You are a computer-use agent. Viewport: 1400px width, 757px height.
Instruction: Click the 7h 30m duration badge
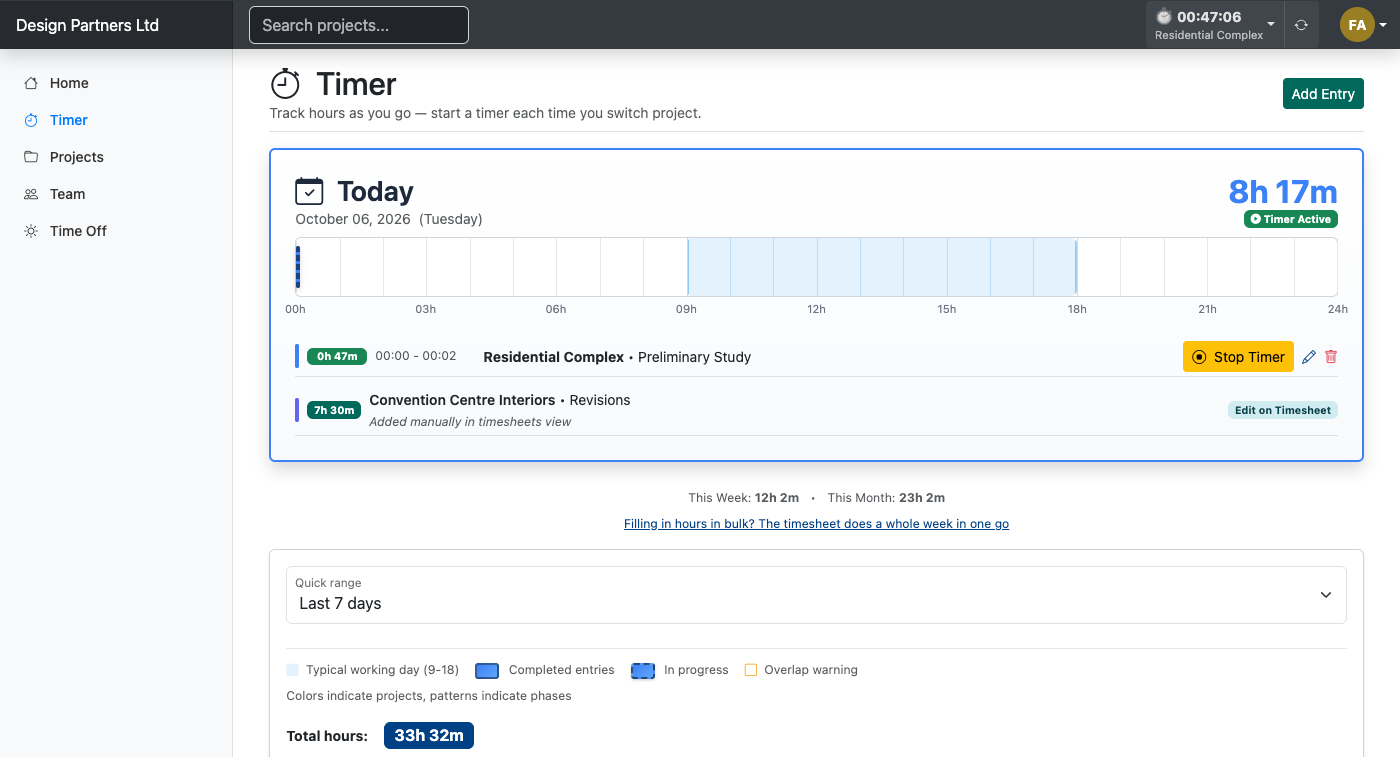pyautogui.click(x=334, y=410)
